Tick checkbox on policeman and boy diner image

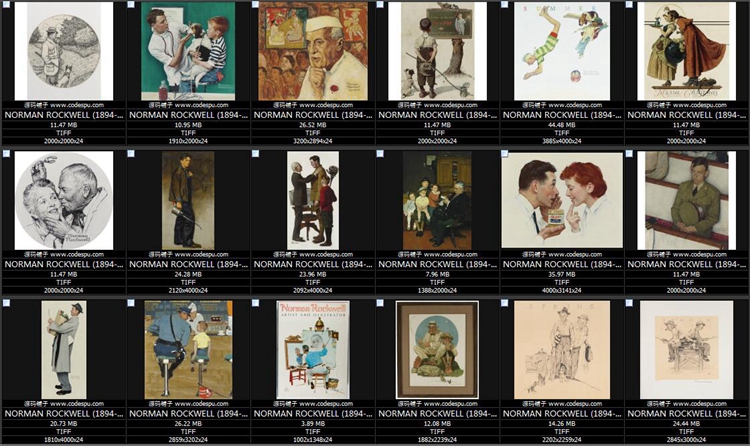click(131, 303)
